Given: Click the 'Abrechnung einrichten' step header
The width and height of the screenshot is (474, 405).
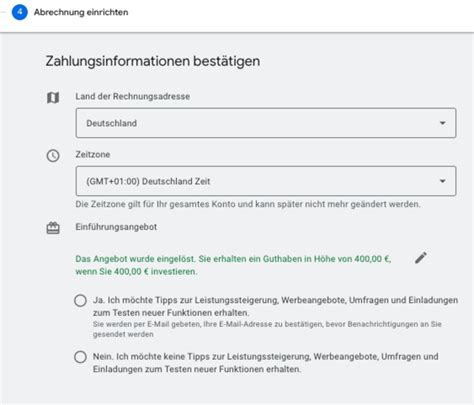Looking at the screenshot, I should (81, 12).
